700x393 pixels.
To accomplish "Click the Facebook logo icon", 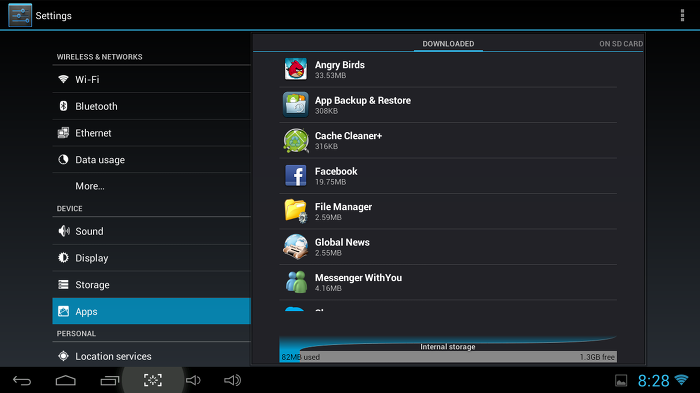I will click(x=296, y=176).
